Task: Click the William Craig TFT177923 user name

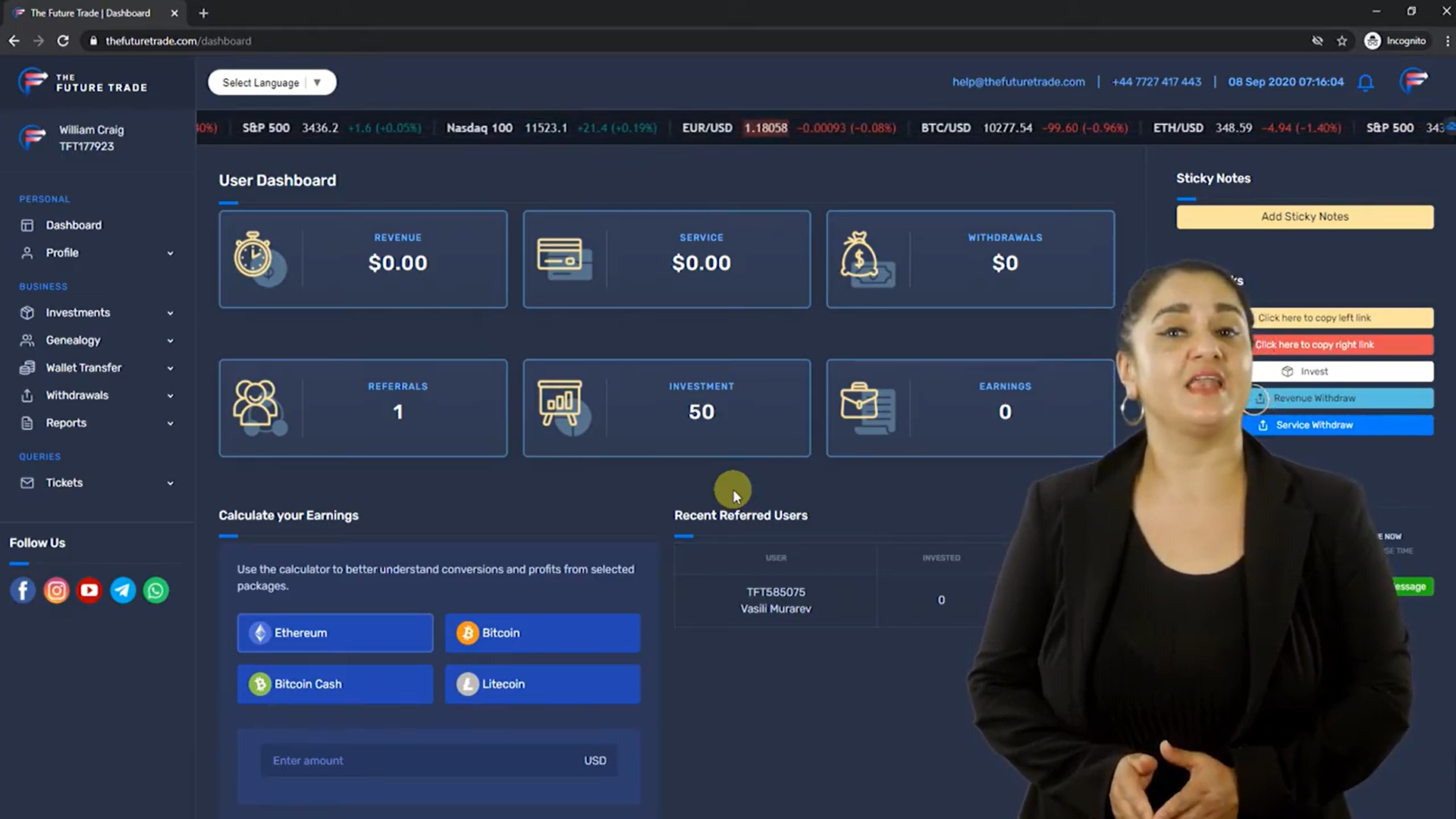Action: [x=91, y=138]
